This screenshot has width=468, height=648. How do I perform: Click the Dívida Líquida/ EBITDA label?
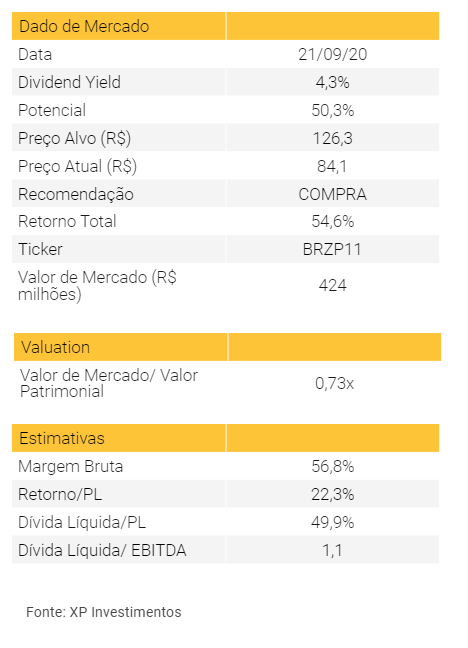102,550
